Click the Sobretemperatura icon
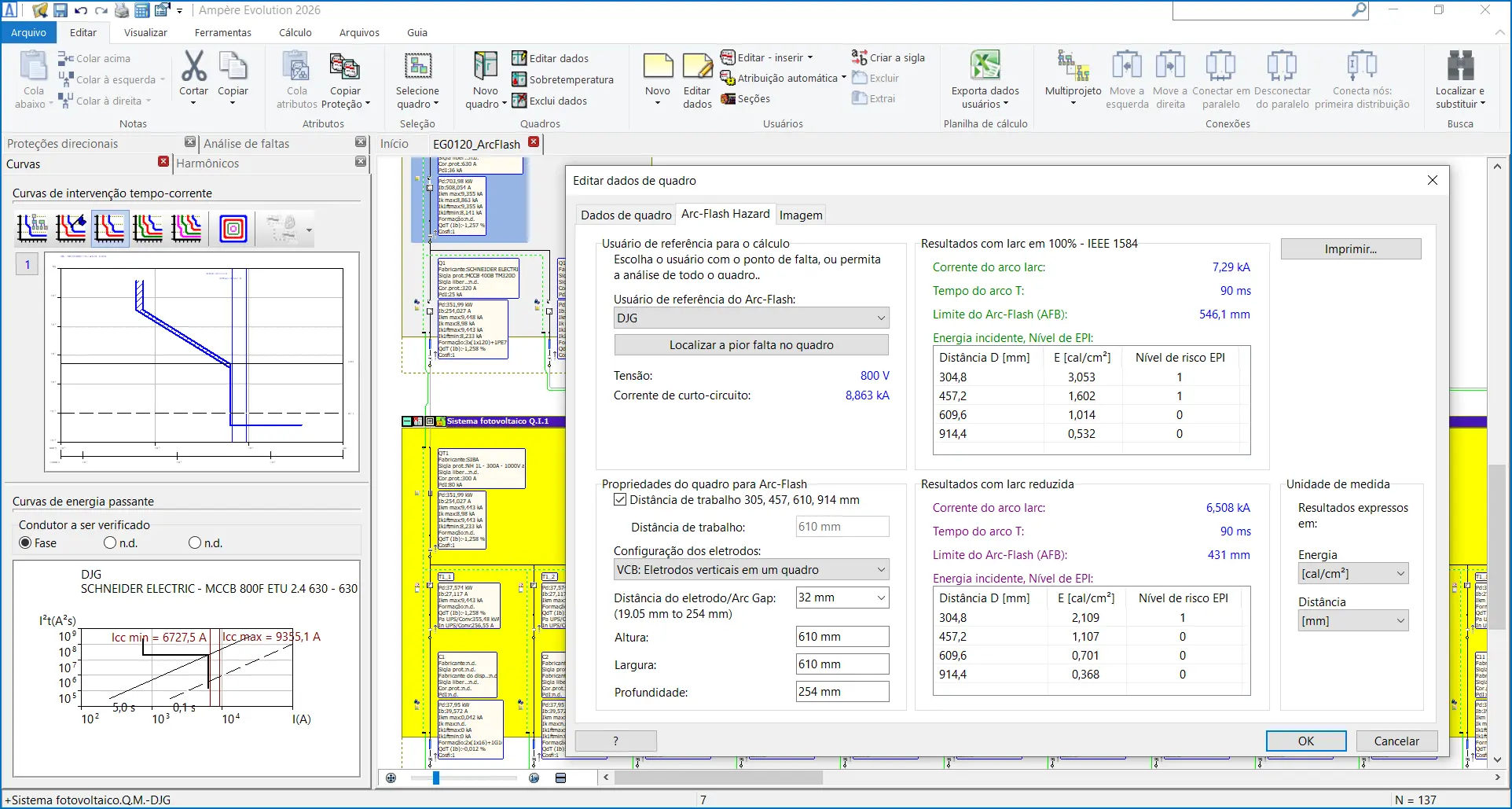 click(x=519, y=79)
